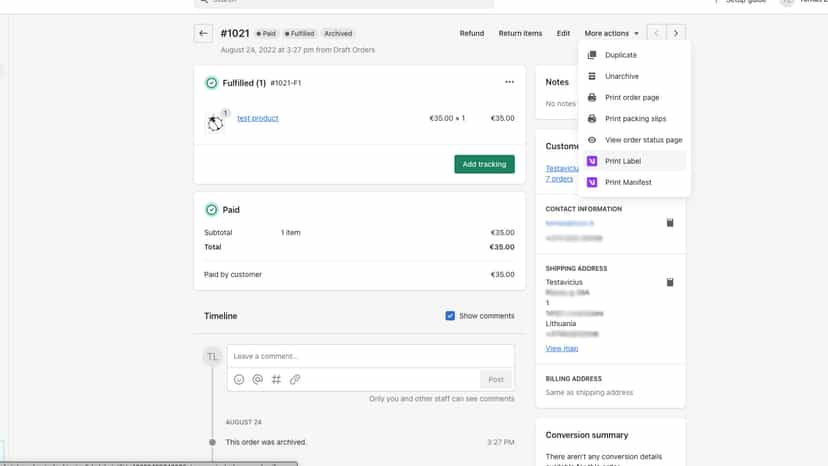Viewport: 828px width, 466px height.
Task: Click the printer icon beside Print packing slips
Action: point(592,118)
